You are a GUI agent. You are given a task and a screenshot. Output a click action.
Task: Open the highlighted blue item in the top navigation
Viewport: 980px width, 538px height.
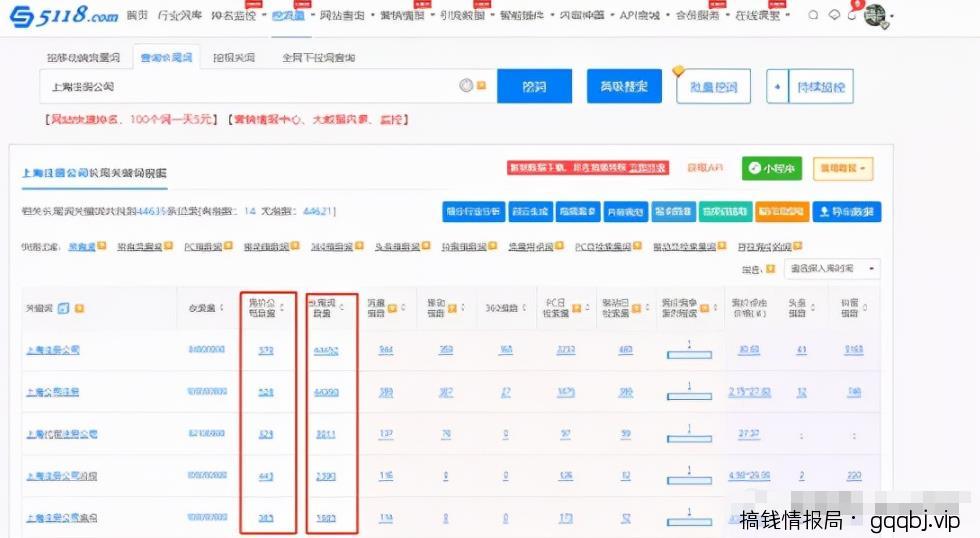point(288,15)
